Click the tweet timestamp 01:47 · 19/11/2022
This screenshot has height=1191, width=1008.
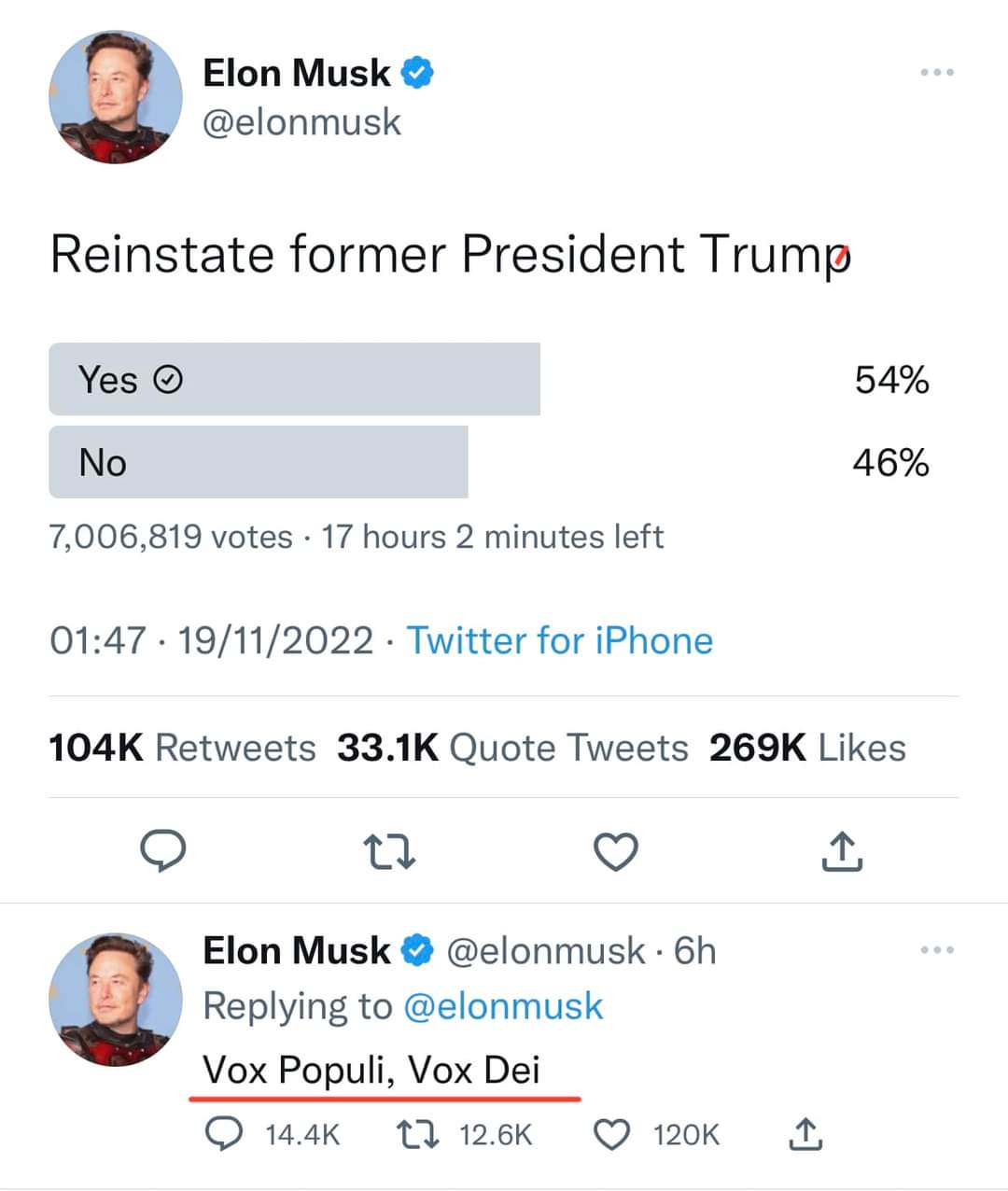(211, 641)
